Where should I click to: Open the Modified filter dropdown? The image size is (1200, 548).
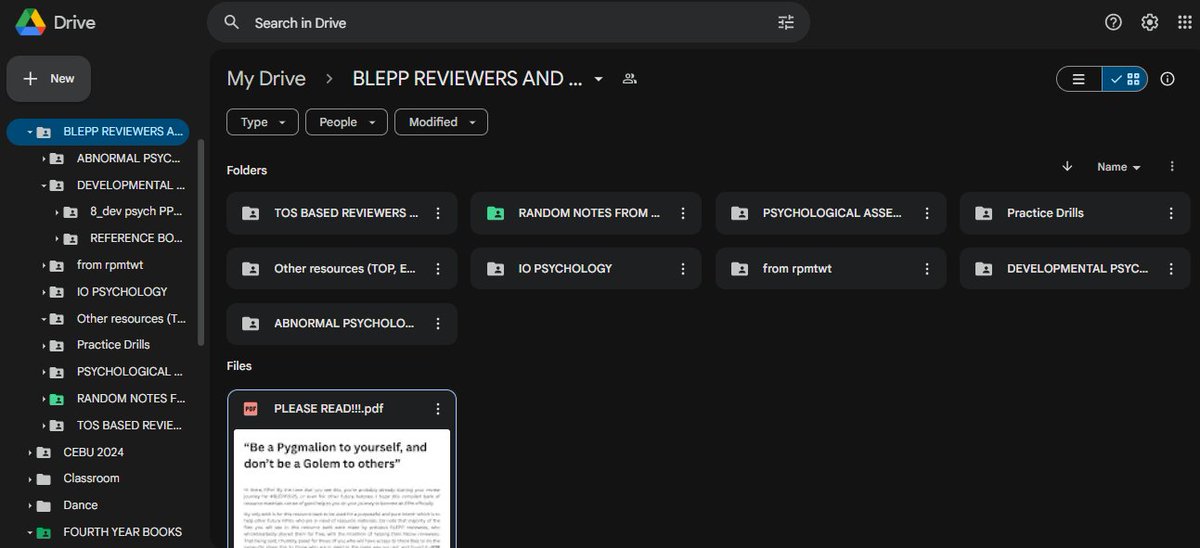[442, 122]
